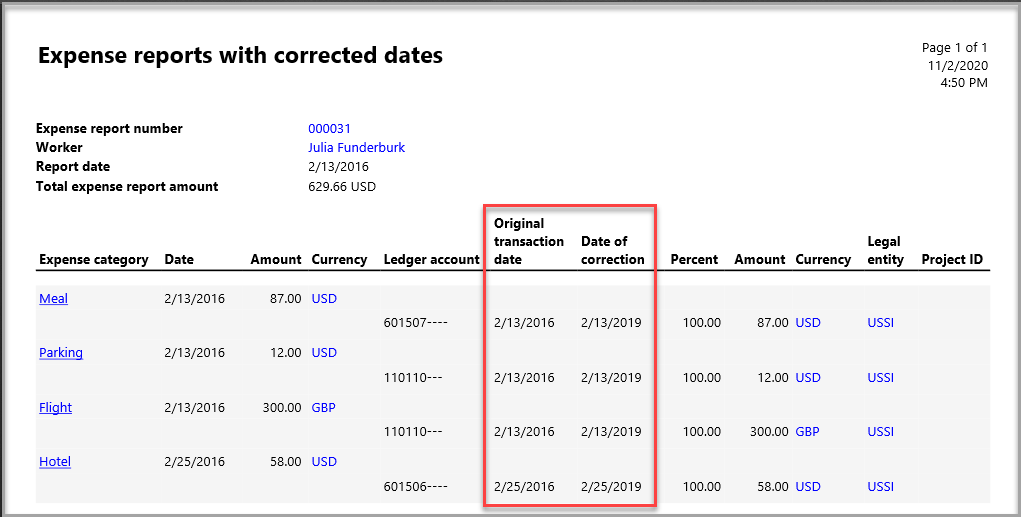Click the printed date 11/2/2020

(958, 66)
